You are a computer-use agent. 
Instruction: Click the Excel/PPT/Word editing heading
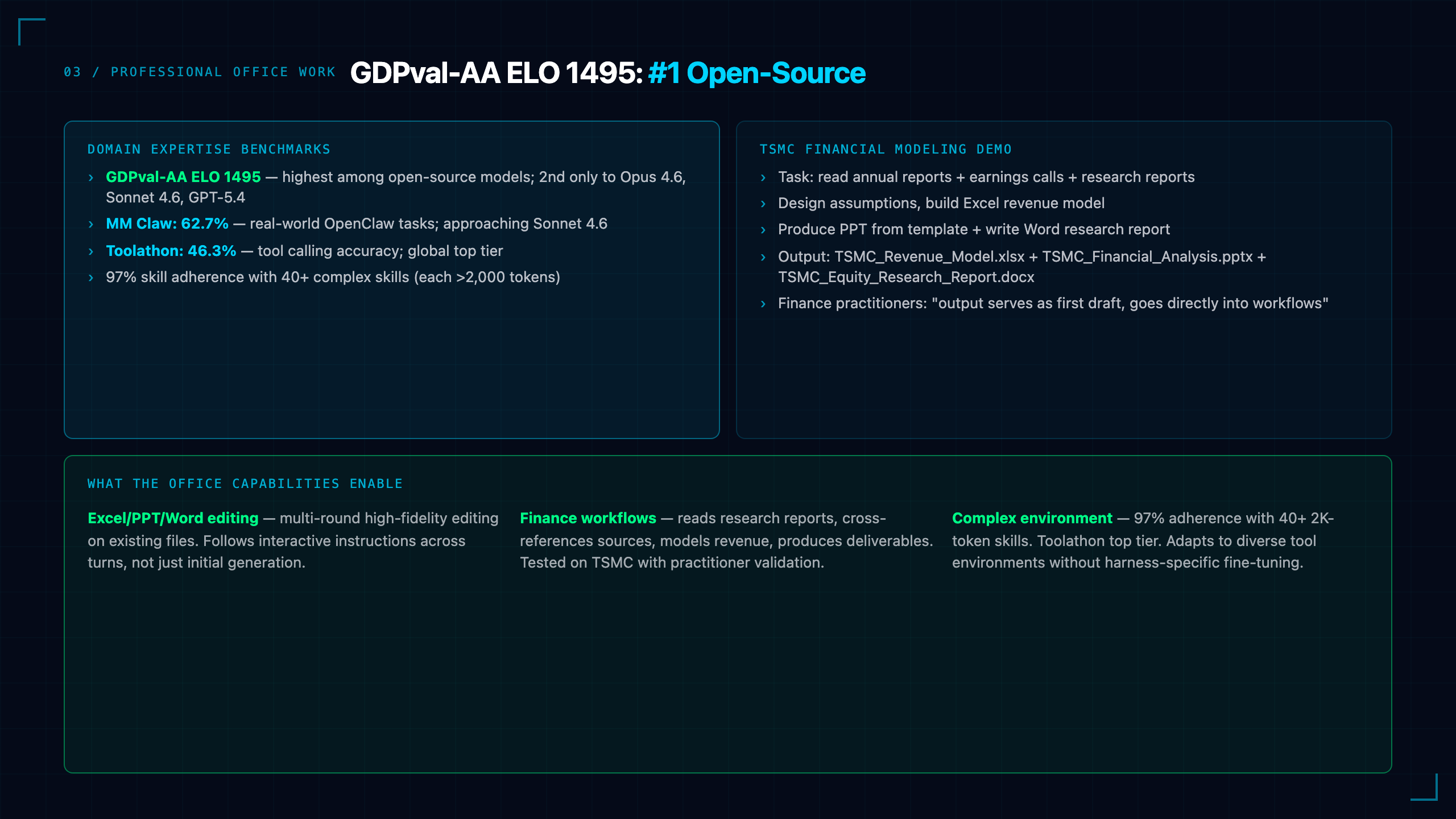[173, 518]
